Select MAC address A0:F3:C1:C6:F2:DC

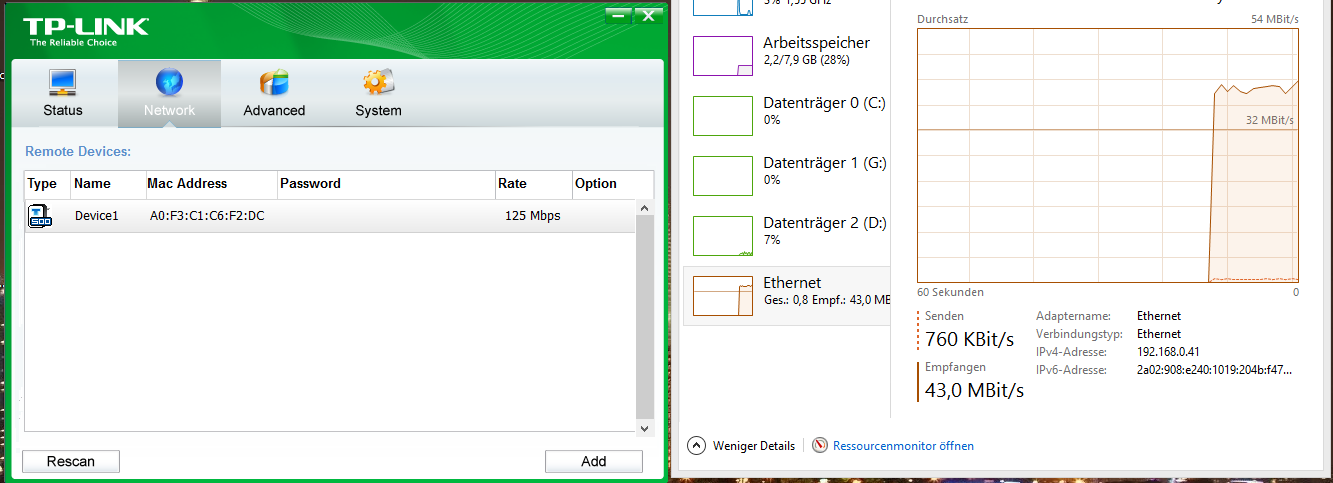pos(207,216)
